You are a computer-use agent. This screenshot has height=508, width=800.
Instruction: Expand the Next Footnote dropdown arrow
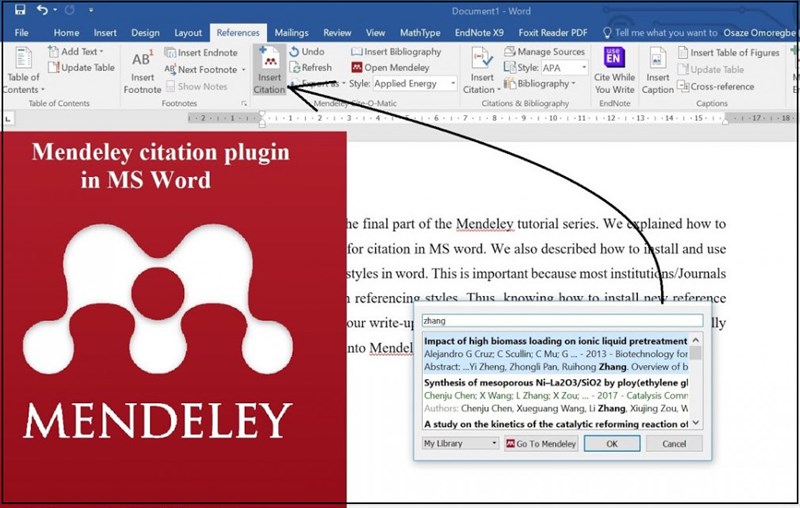pyautogui.click(x=243, y=69)
